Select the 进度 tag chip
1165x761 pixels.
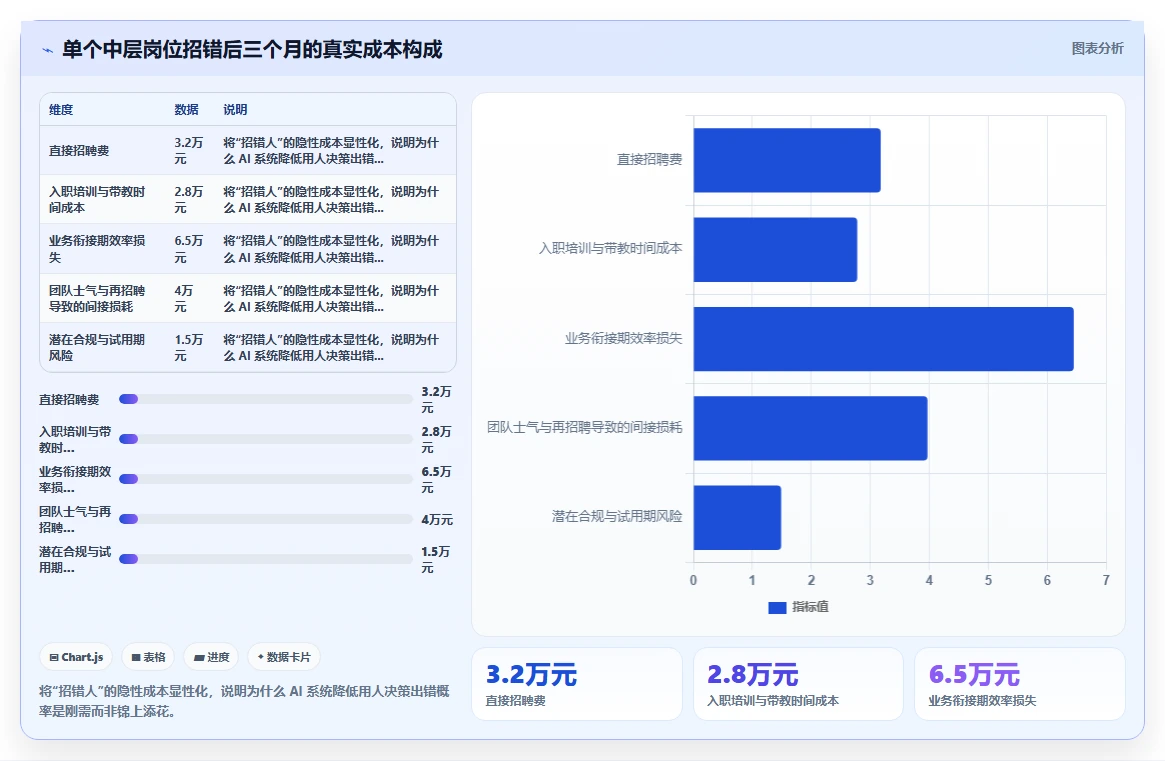pos(211,657)
